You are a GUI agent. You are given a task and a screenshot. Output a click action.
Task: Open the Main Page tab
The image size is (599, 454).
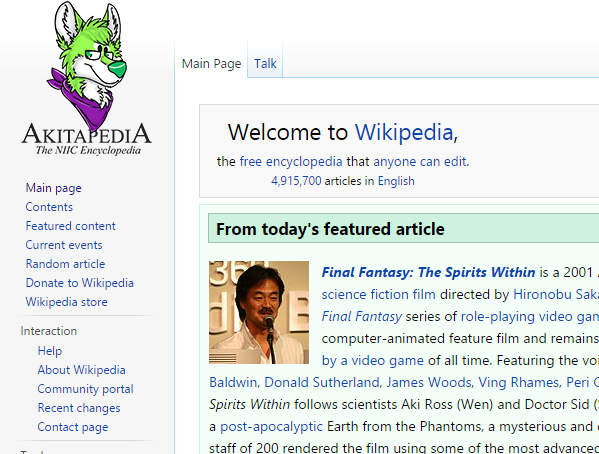[211, 63]
